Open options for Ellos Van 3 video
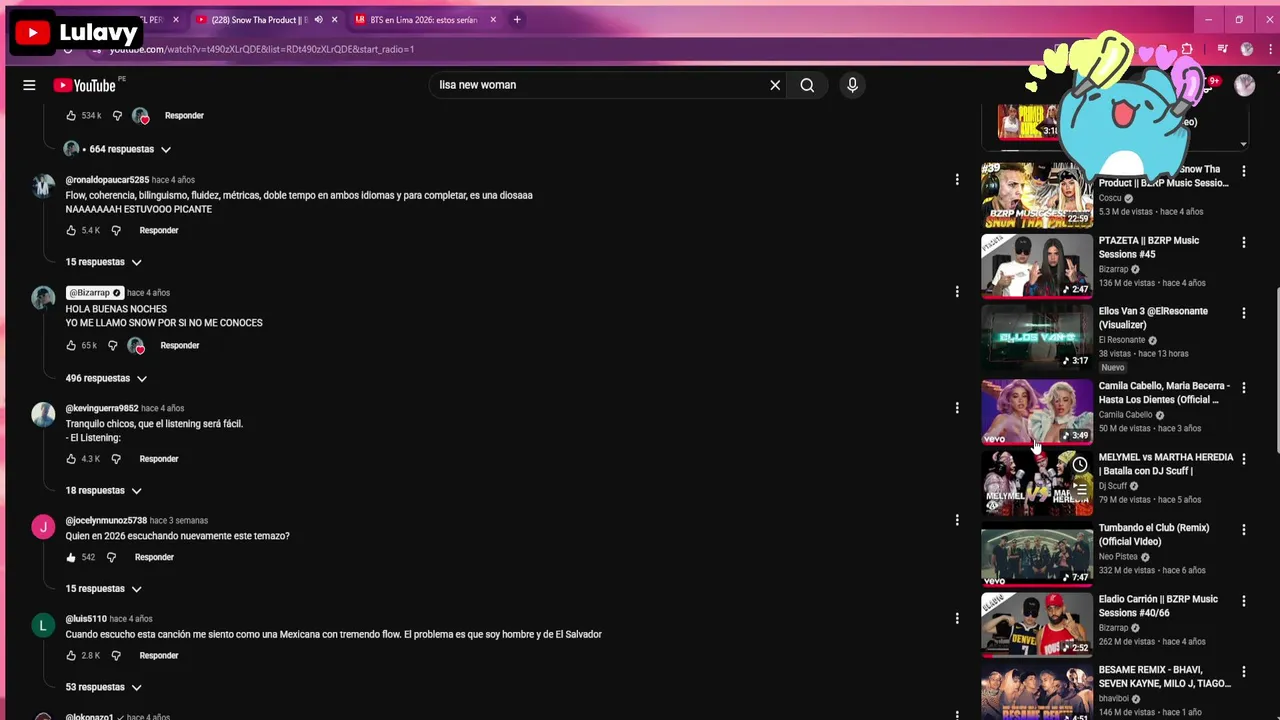Viewport: 1280px width, 720px height. [1244, 314]
